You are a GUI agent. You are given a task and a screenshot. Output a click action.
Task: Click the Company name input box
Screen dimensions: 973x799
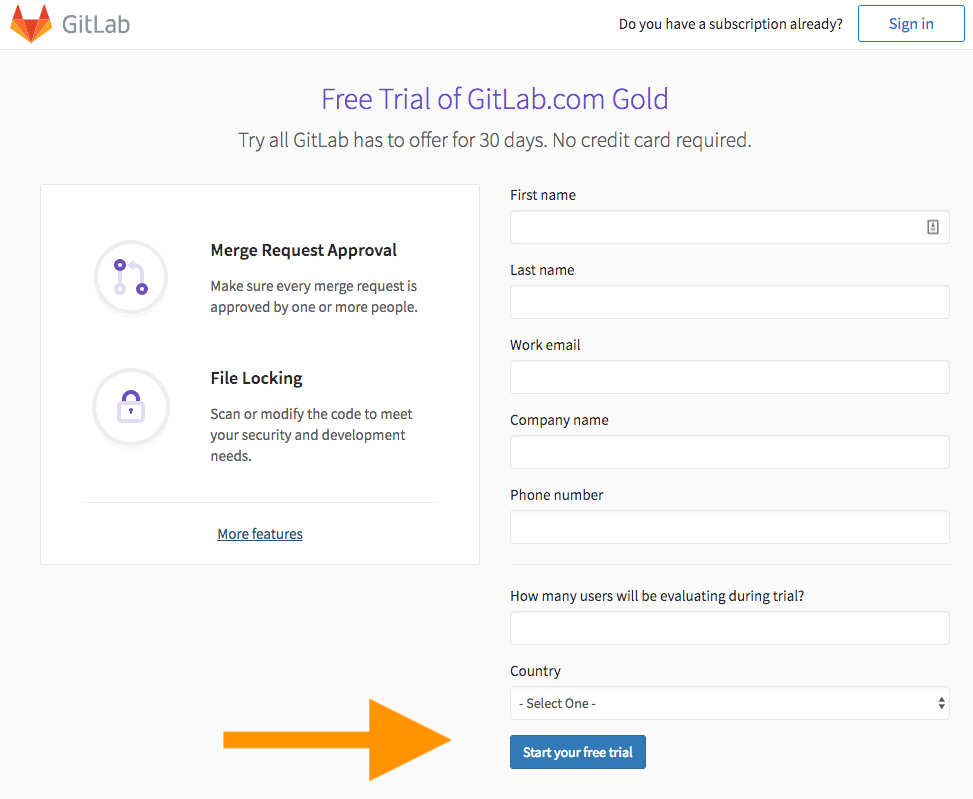point(729,452)
